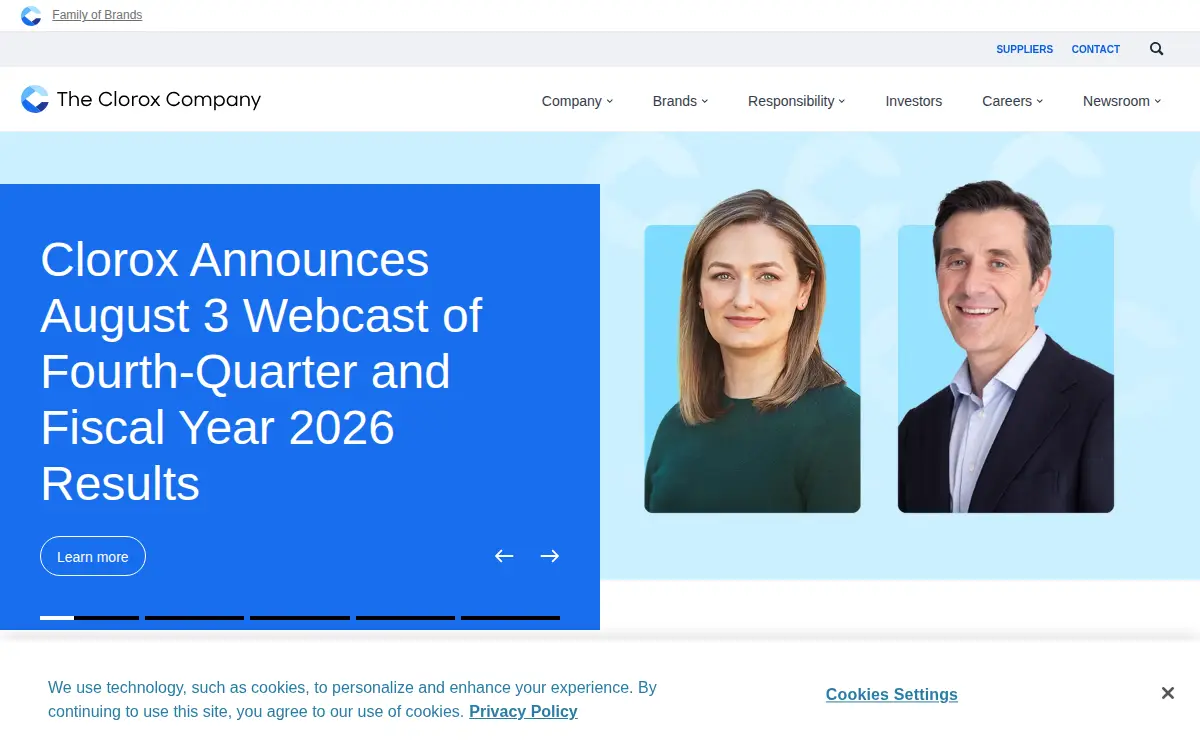Go to the Investors page

[913, 101]
